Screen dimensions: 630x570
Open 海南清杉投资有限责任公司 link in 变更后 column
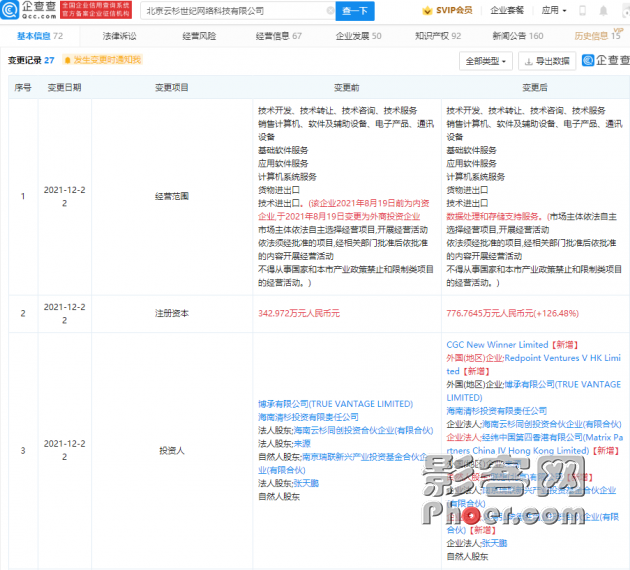click(x=497, y=411)
